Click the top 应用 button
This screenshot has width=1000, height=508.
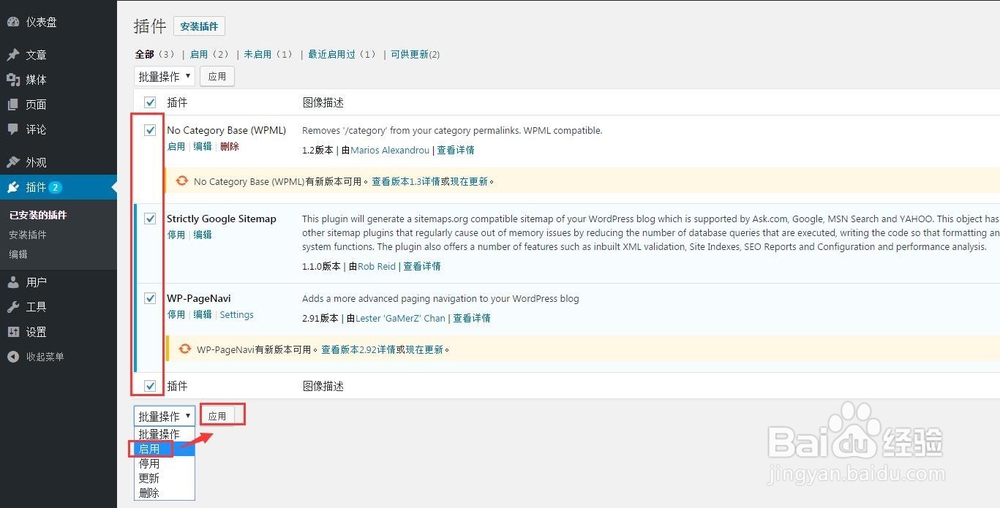coord(217,76)
